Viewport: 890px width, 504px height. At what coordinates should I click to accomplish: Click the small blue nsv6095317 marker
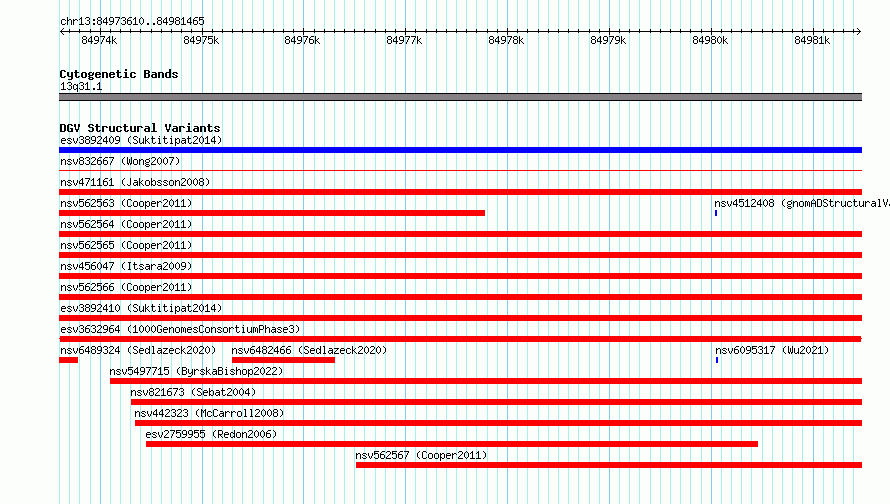tap(717, 360)
